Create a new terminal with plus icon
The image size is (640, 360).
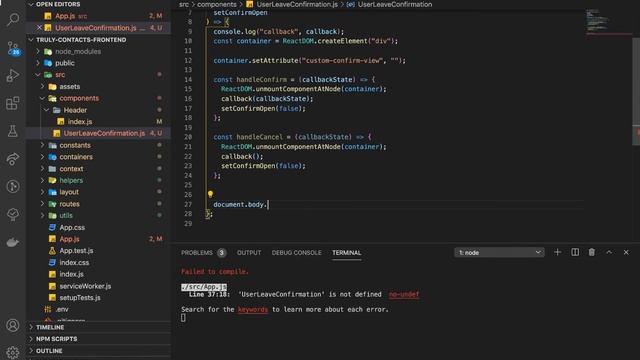tap(557, 252)
